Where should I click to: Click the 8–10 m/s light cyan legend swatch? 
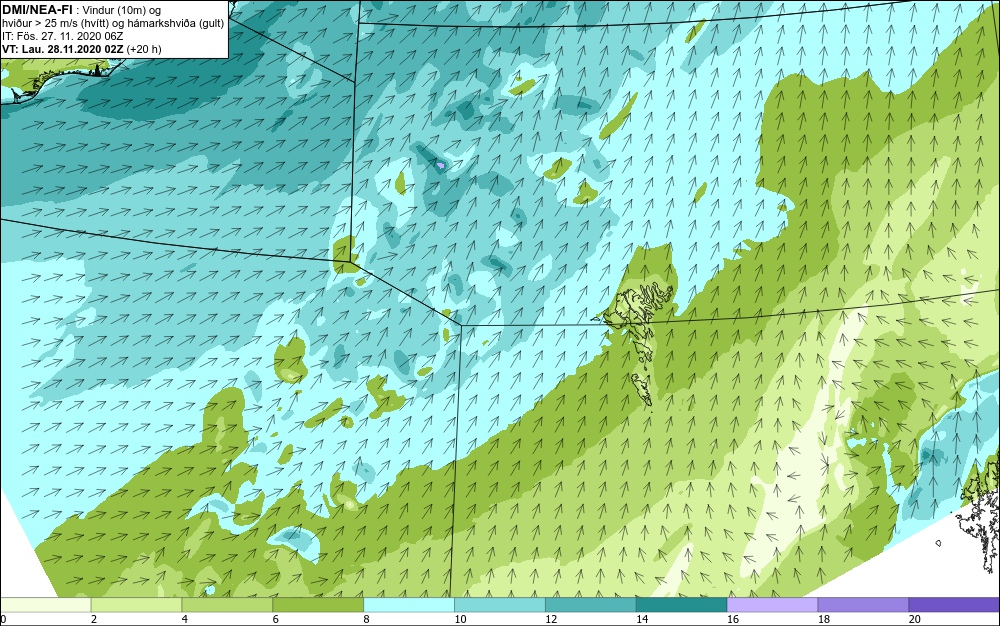tap(409, 604)
